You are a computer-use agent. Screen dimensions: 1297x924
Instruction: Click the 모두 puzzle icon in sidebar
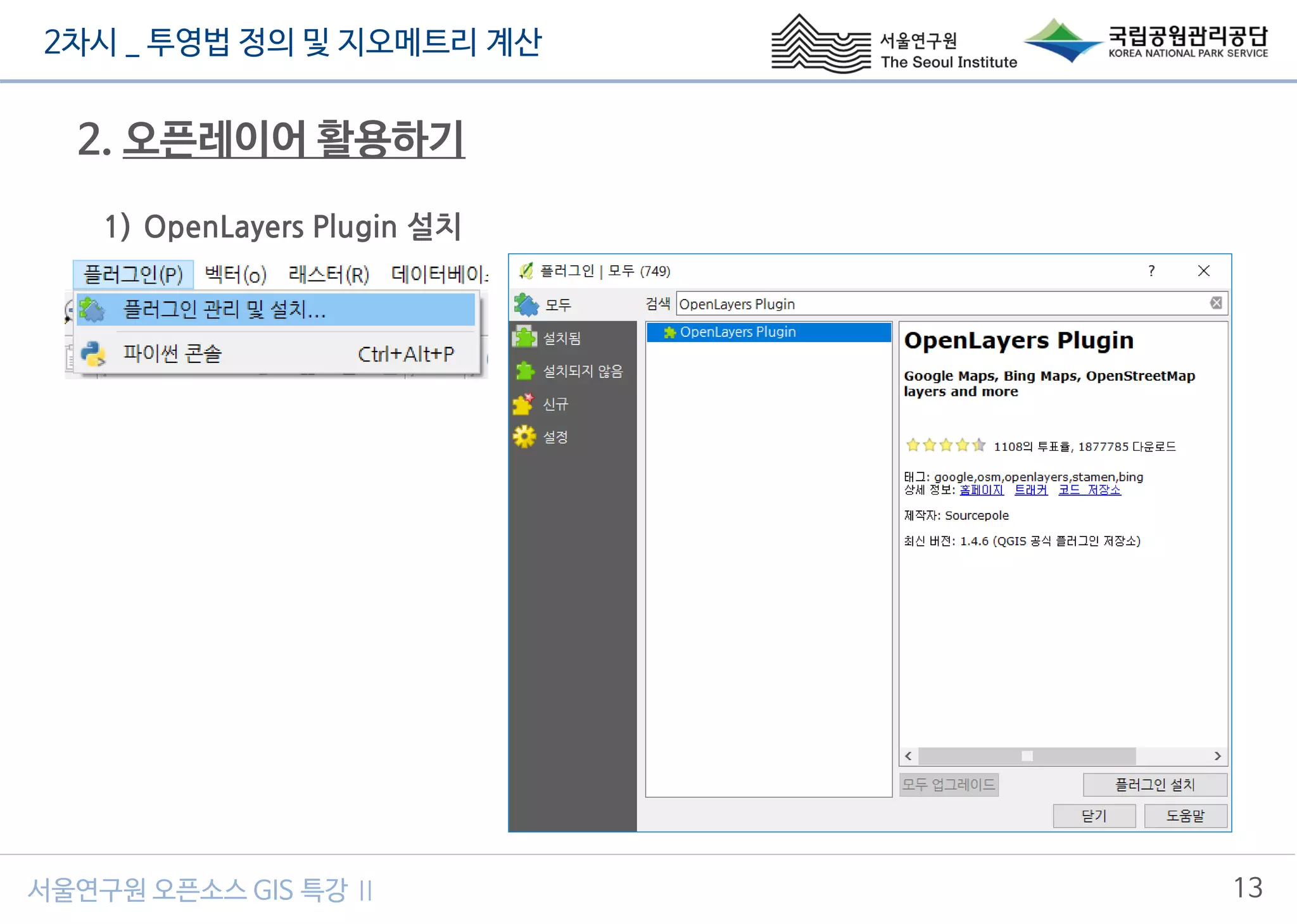pos(526,305)
